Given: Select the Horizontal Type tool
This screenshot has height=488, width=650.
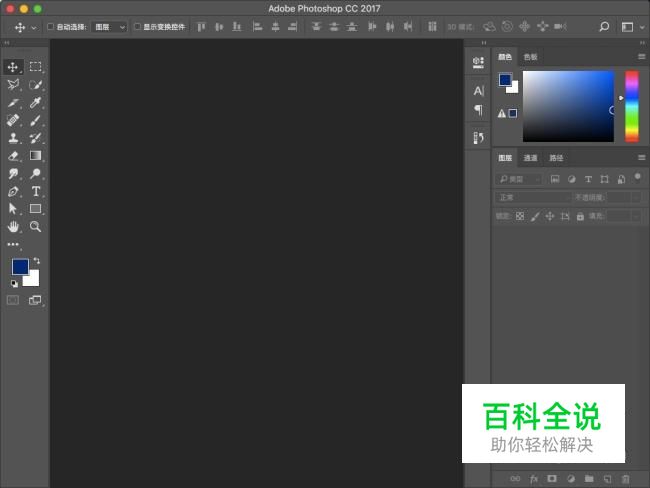Looking at the screenshot, I should [36, 191].
